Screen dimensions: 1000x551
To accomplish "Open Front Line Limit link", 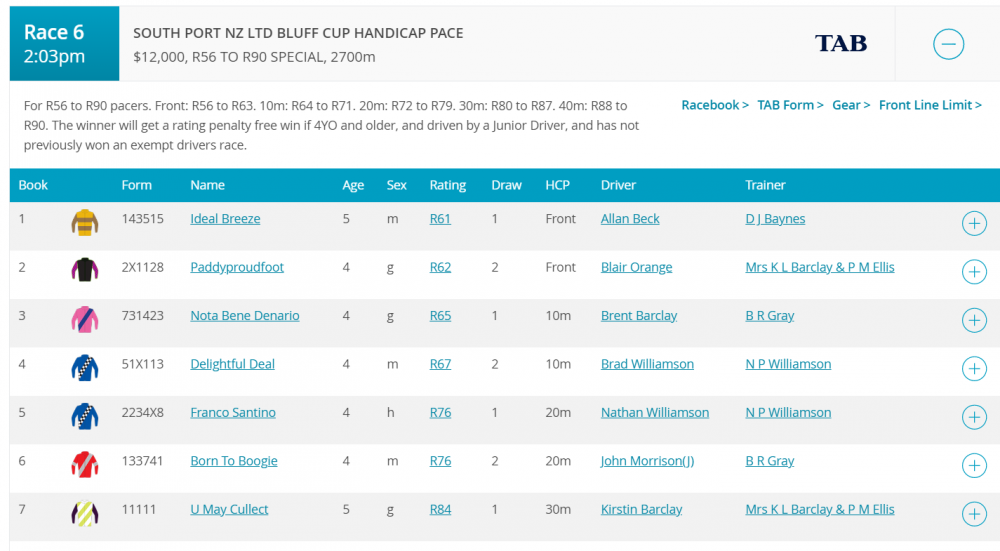I will coord(930,105).
